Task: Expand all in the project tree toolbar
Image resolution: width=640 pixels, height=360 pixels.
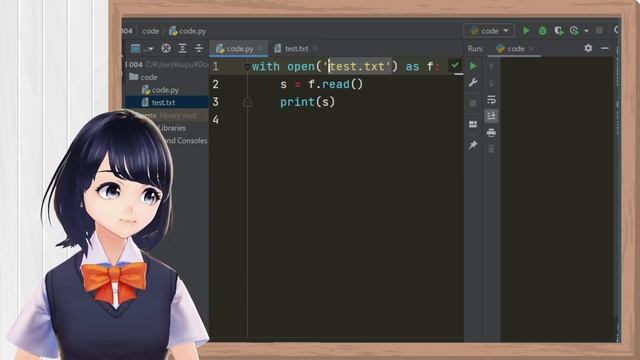Action: 182,49
